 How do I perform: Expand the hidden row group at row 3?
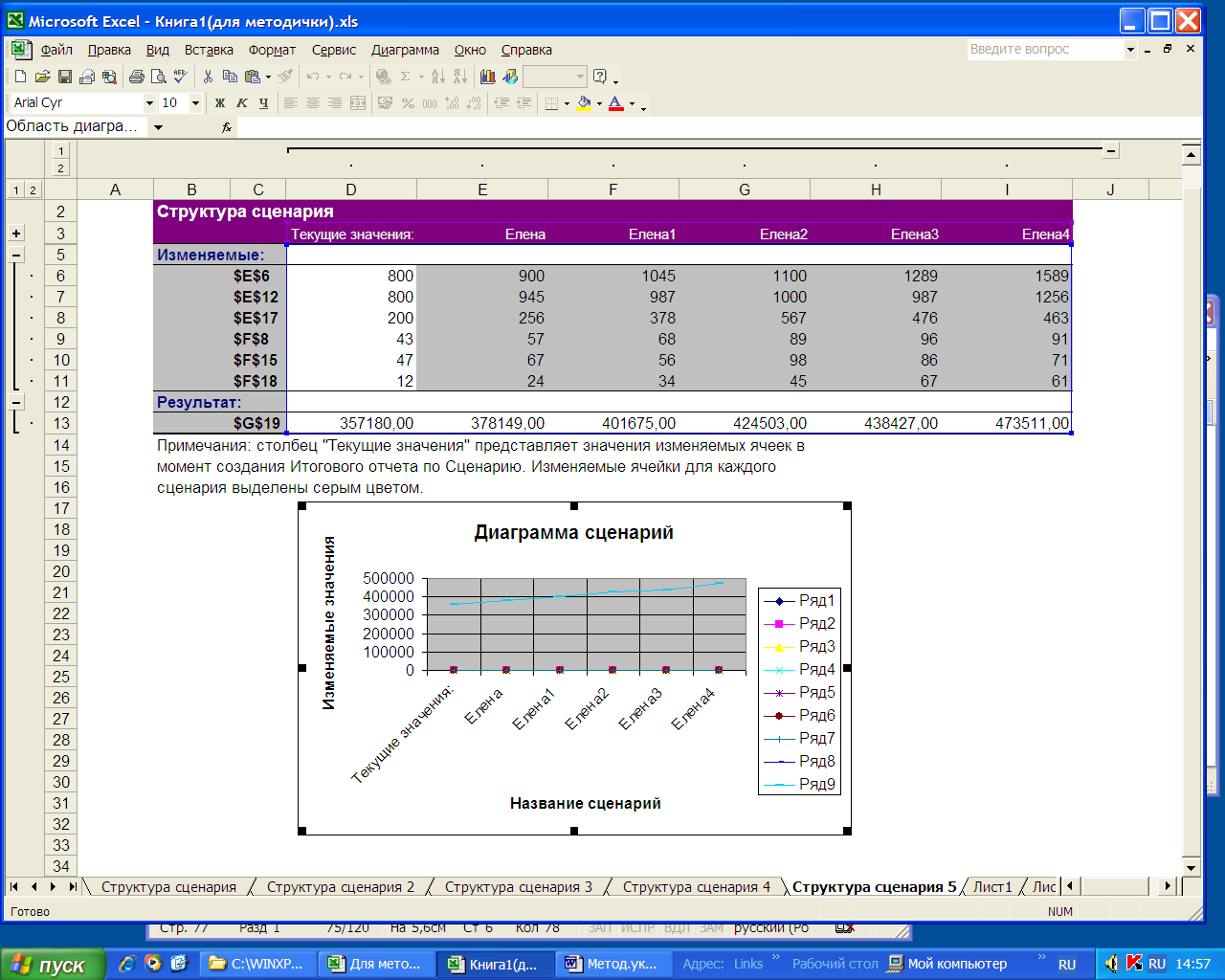click(x=16, y=234)
